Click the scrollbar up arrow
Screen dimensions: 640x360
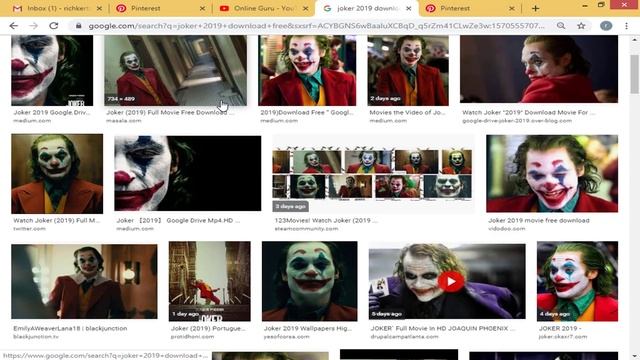(634, 40)
